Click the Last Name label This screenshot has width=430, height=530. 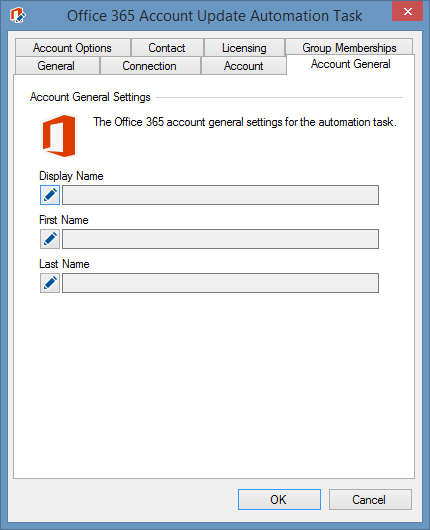[x=64, y=264]
